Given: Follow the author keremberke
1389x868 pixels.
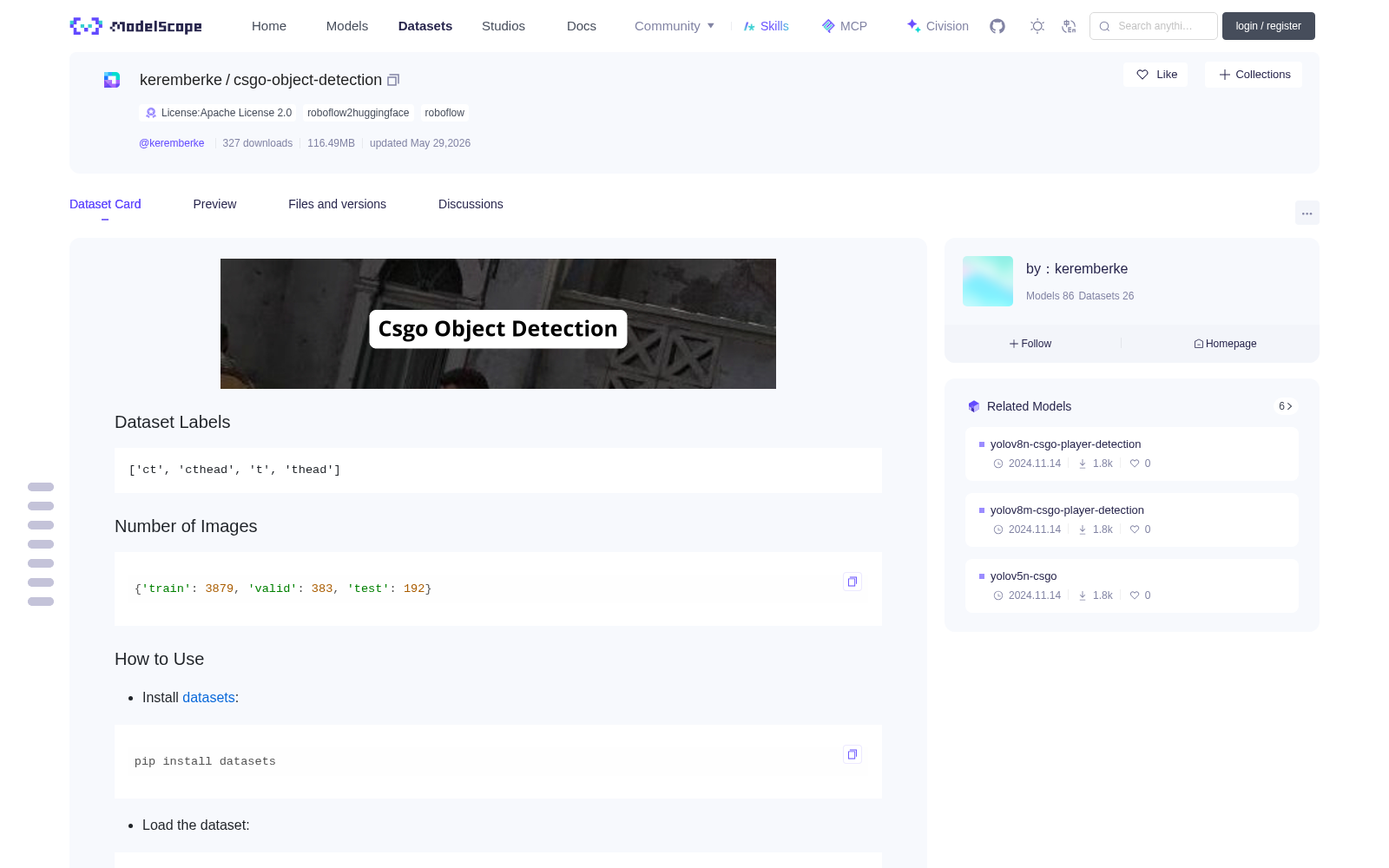Looking at the screenshot, I should (1030, 344).
